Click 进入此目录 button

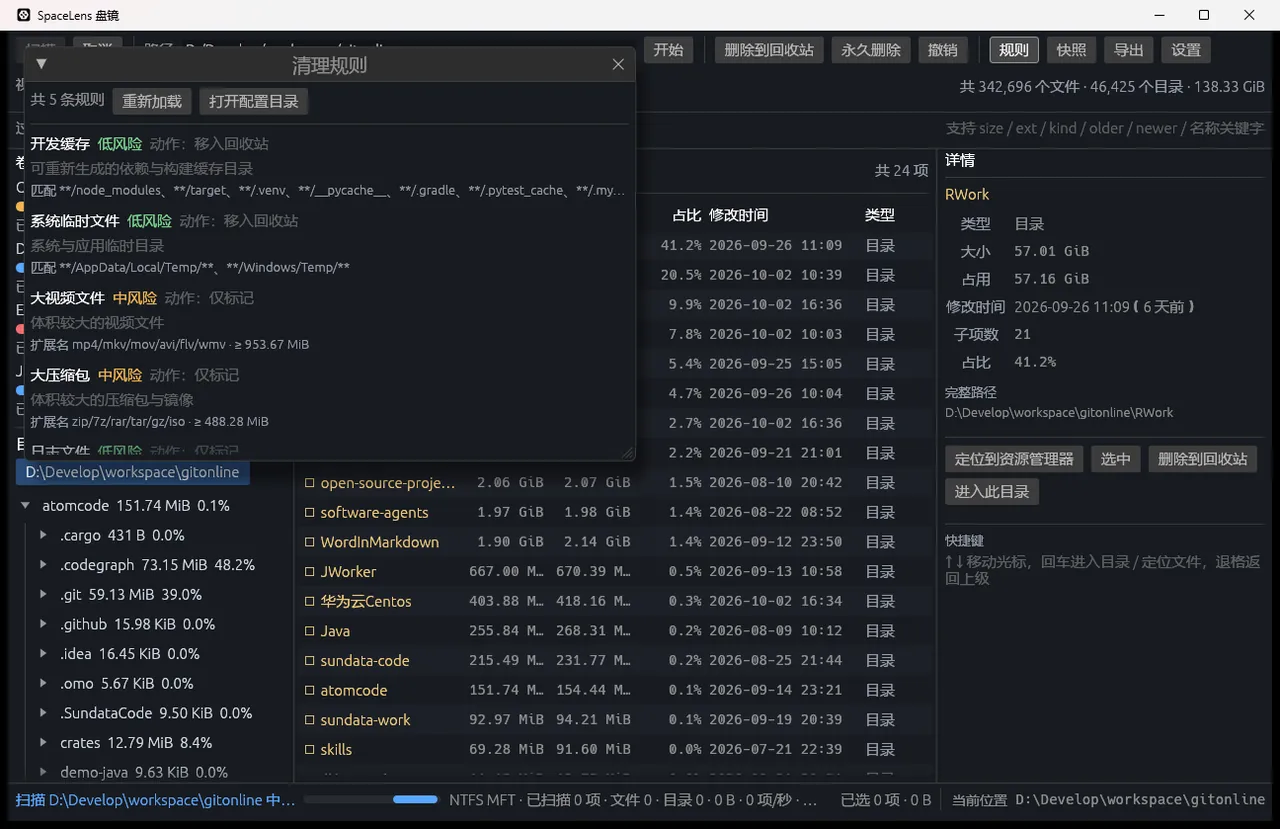[x=992, y=491]
